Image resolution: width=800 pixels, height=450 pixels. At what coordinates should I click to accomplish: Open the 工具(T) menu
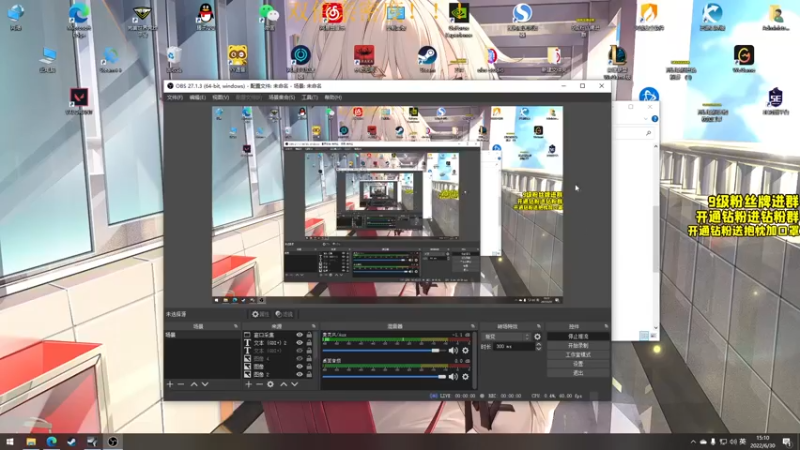click(309, 97)
